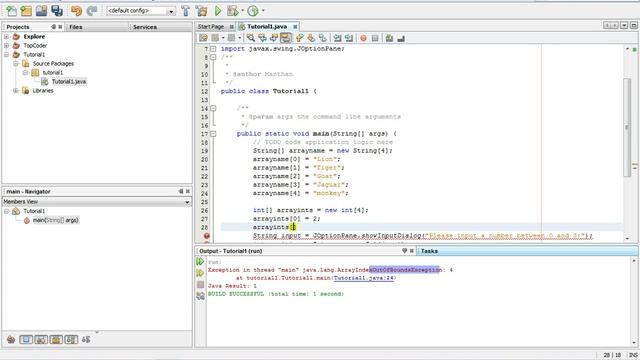
Task: Click the Save All icon
Action: (x=57, y=11)
